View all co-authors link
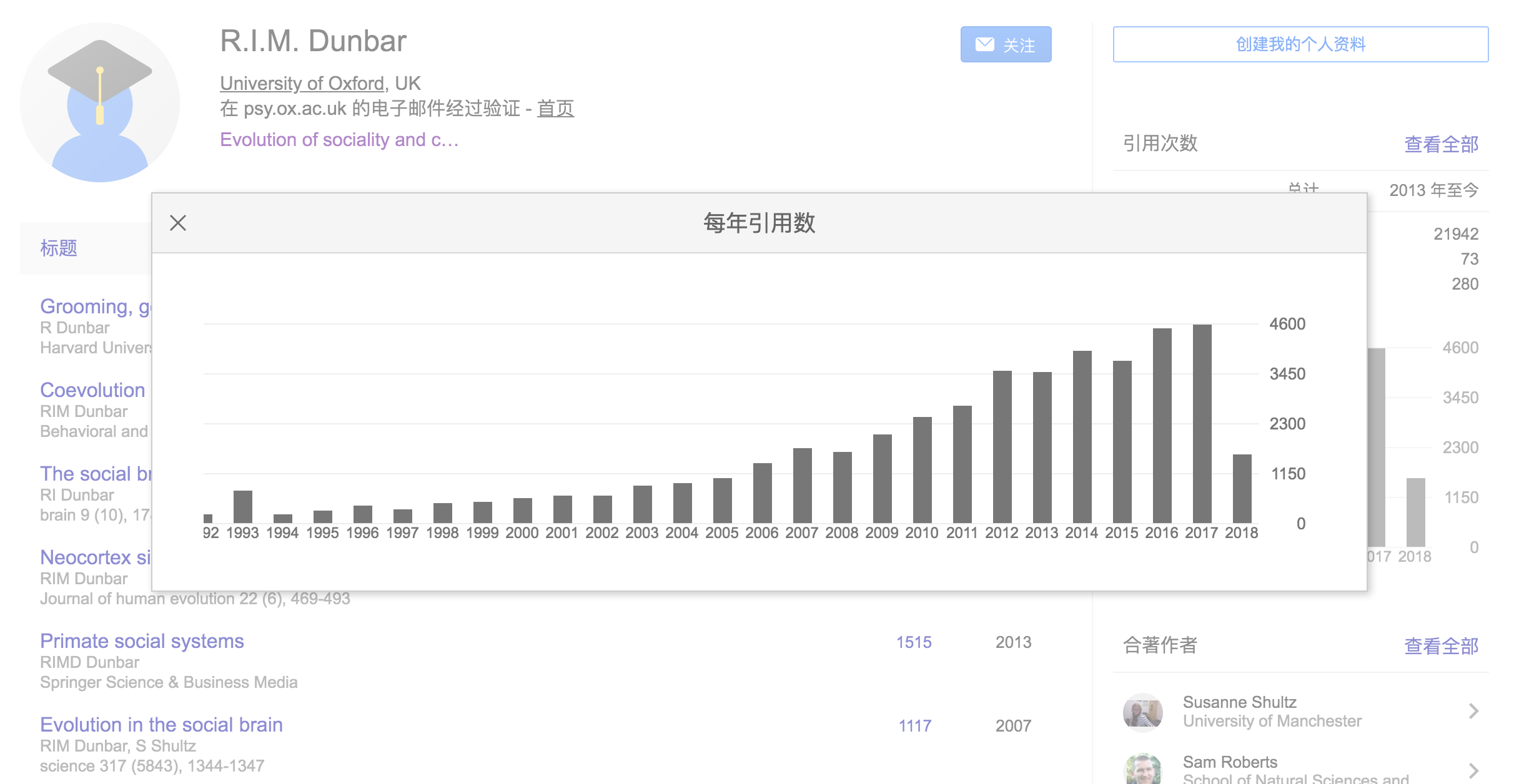 [1441, 646]
